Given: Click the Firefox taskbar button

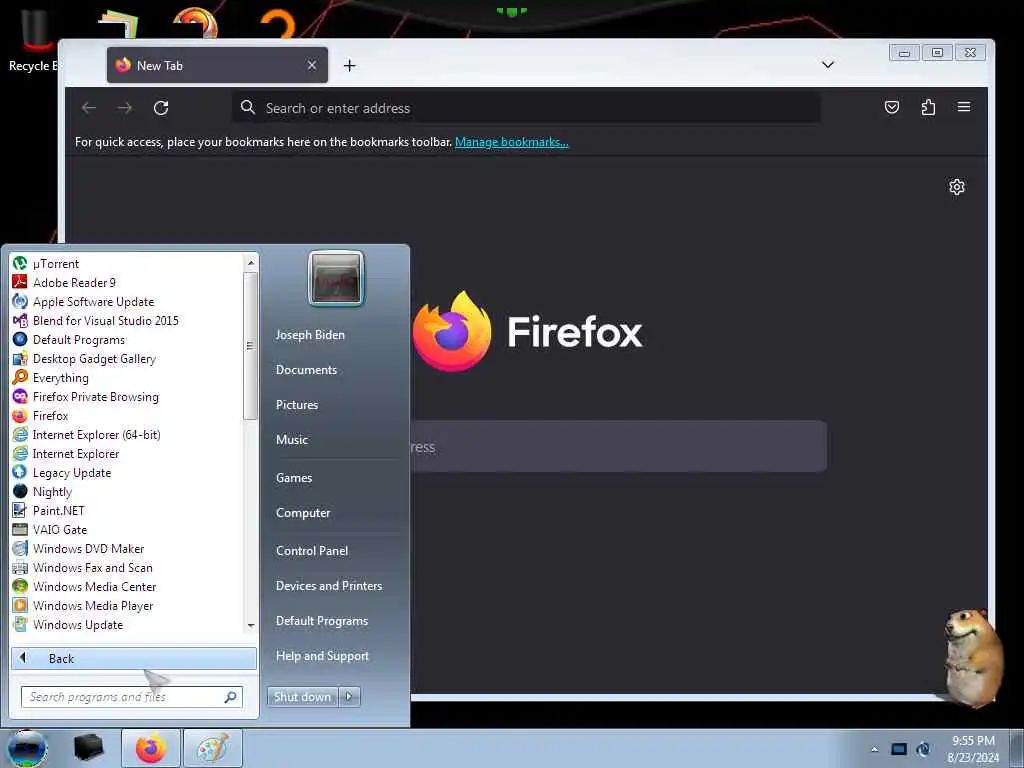Looking at the screenshot, I should click(x=151, y=748).
